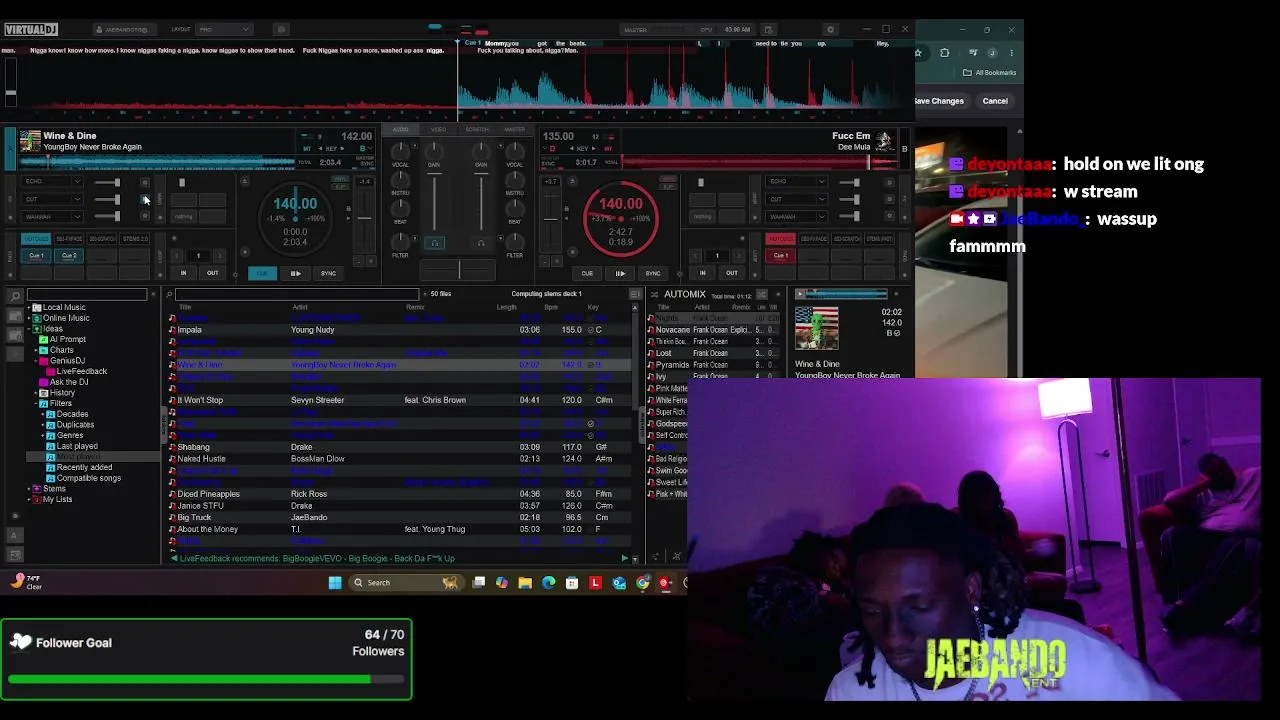This screenshot has width=1280, height=720.
Task: Set loop OUT on right deck
Action: tap(731, 273)
